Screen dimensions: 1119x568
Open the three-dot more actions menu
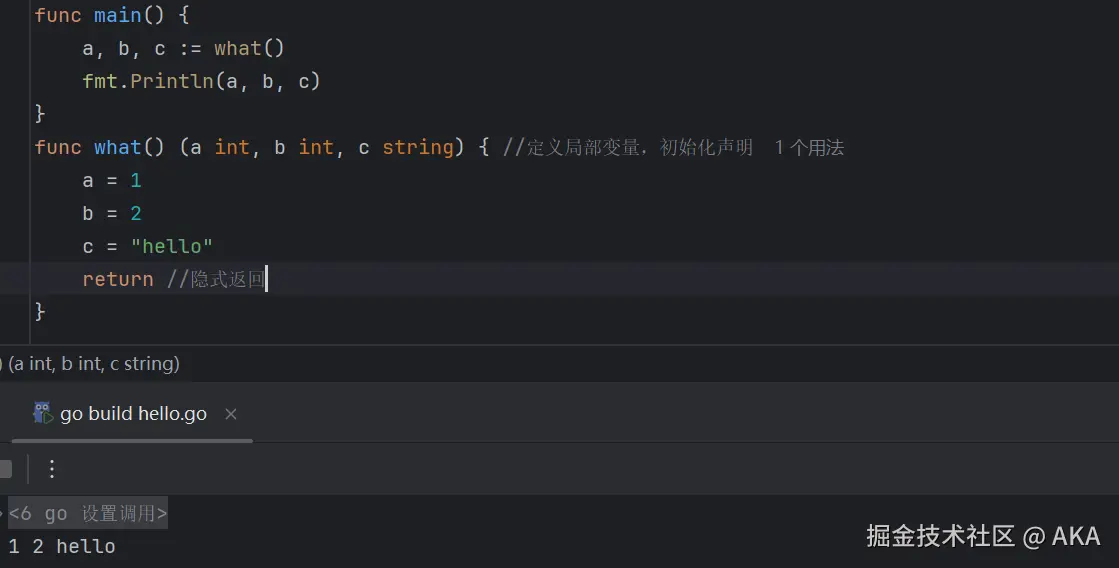(x=52, y=469)
